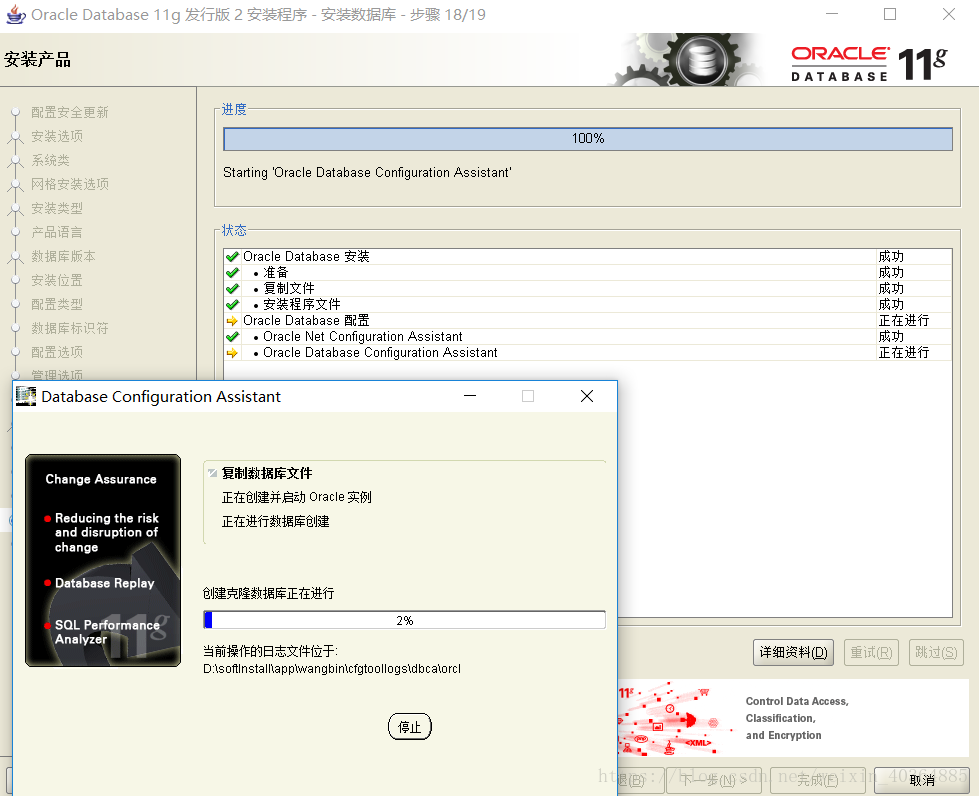Click yellow arrow beside Oracle Database 配置
Viewport: 979px width, 796px height.
pos(232,321)
